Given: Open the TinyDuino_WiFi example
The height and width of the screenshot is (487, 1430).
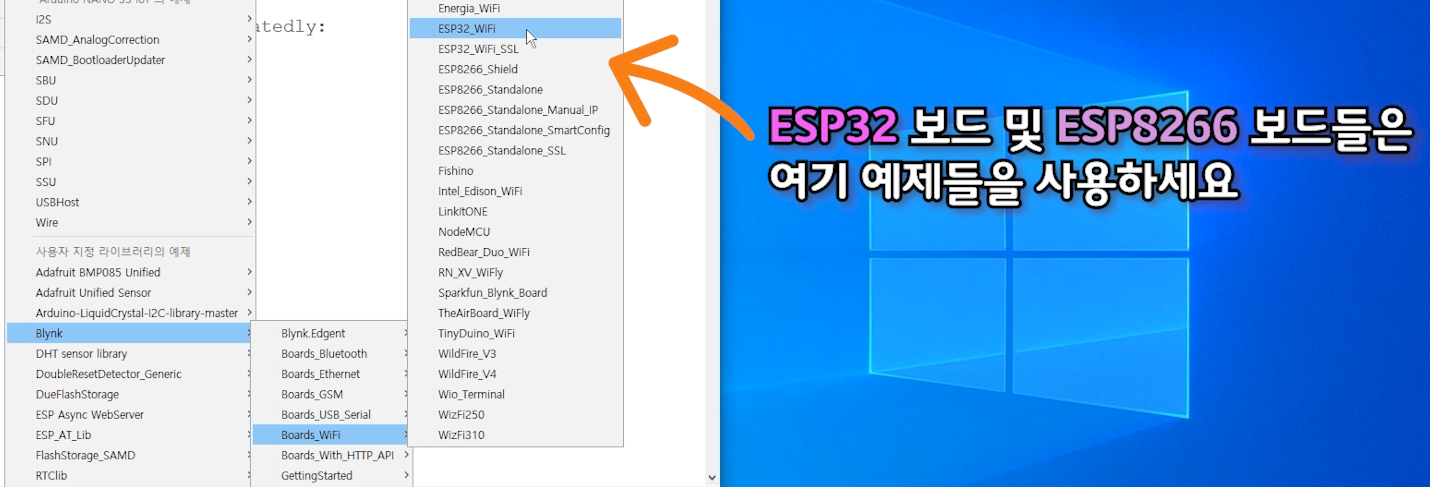Looking at the screenshot, I should coord(515,333).
